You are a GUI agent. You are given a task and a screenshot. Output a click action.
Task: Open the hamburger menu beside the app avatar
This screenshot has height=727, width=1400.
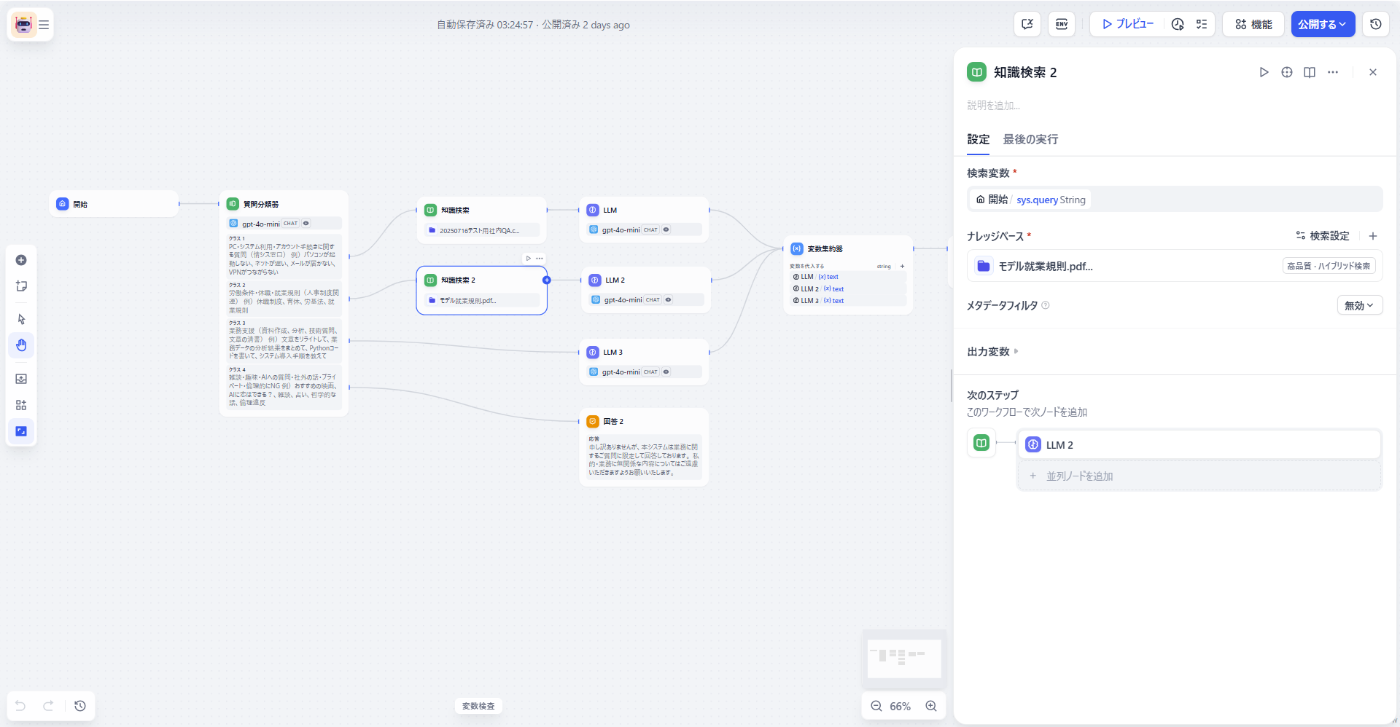pos(44,24)
